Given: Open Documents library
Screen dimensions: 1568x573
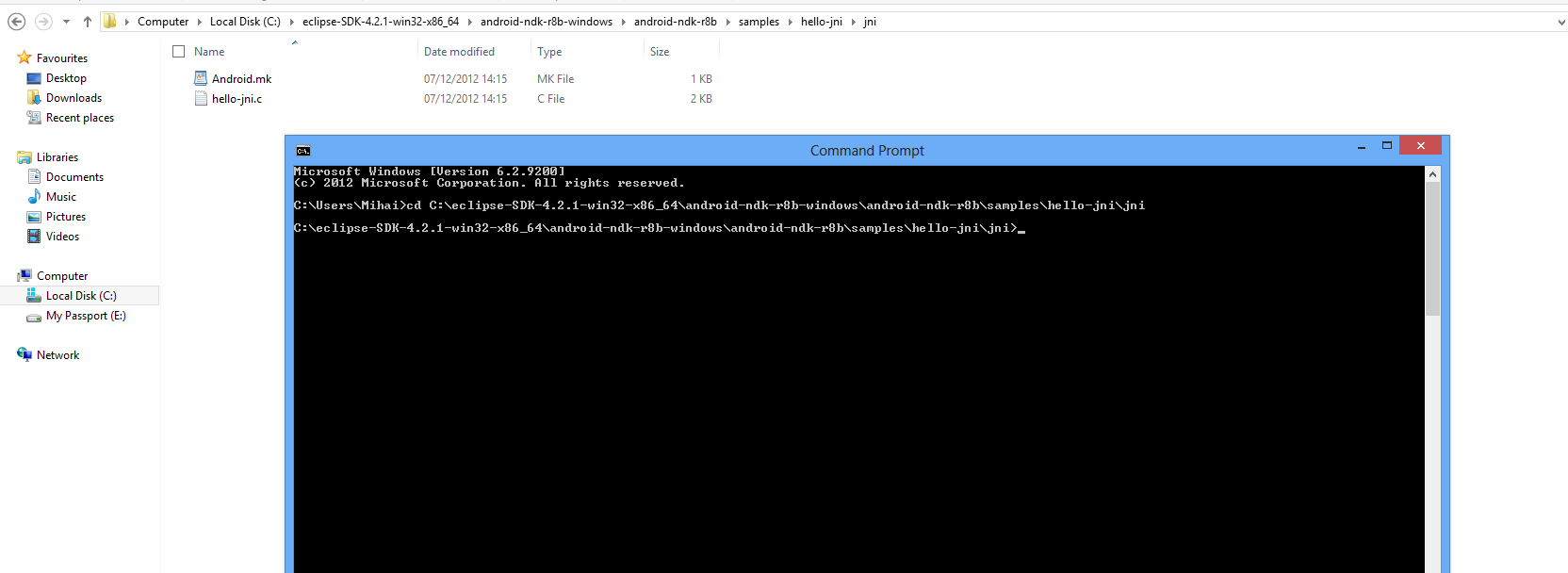Looking at the screenshot, I should 74,177.
